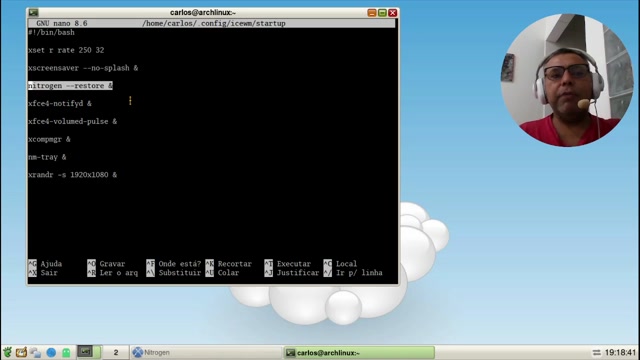
Task: Click the line 'xscreensaver --no-splash &'
Action: (83, 68)
